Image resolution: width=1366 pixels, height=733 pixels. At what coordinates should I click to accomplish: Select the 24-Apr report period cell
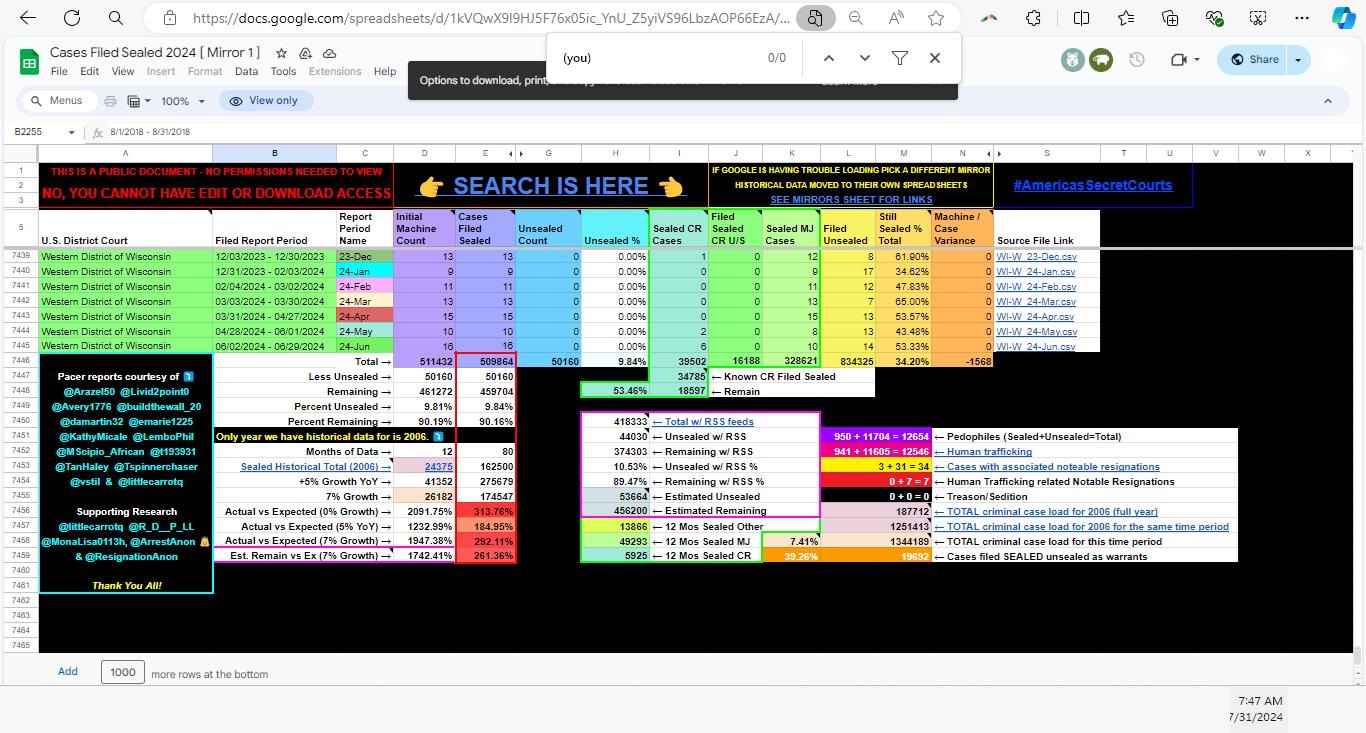tap(364, 316)
